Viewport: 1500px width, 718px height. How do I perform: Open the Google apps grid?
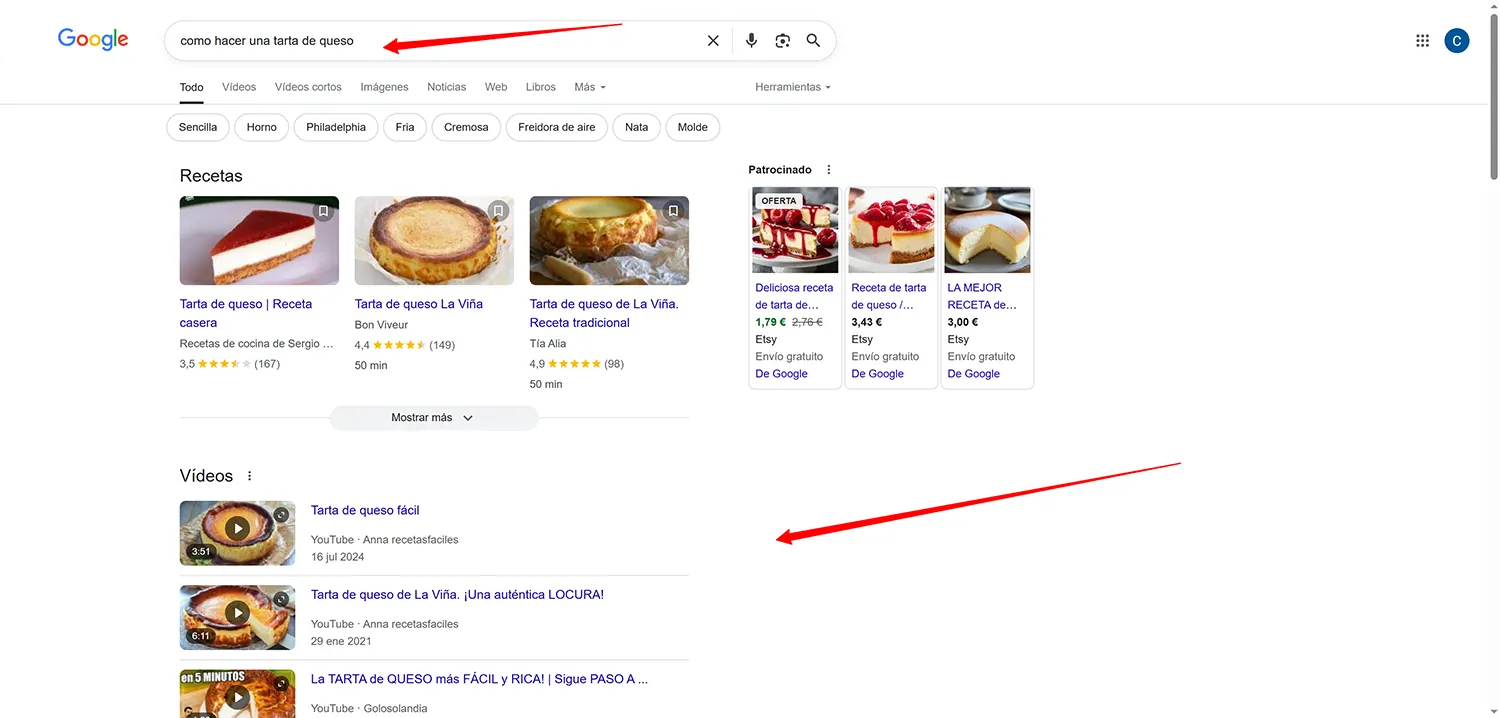1422,41
